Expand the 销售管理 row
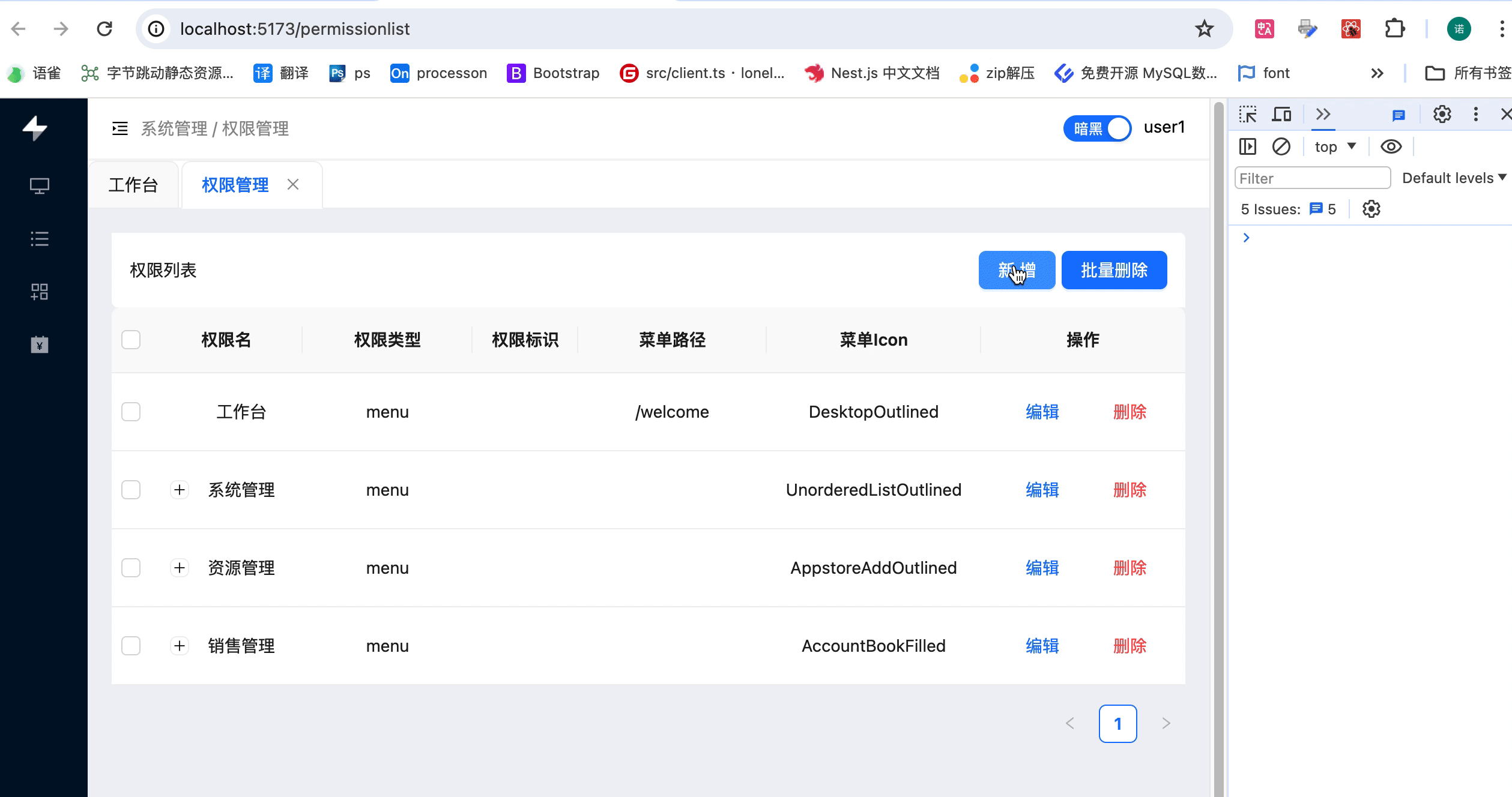Viewport: 1512px width, 797px height. point(179,646)
